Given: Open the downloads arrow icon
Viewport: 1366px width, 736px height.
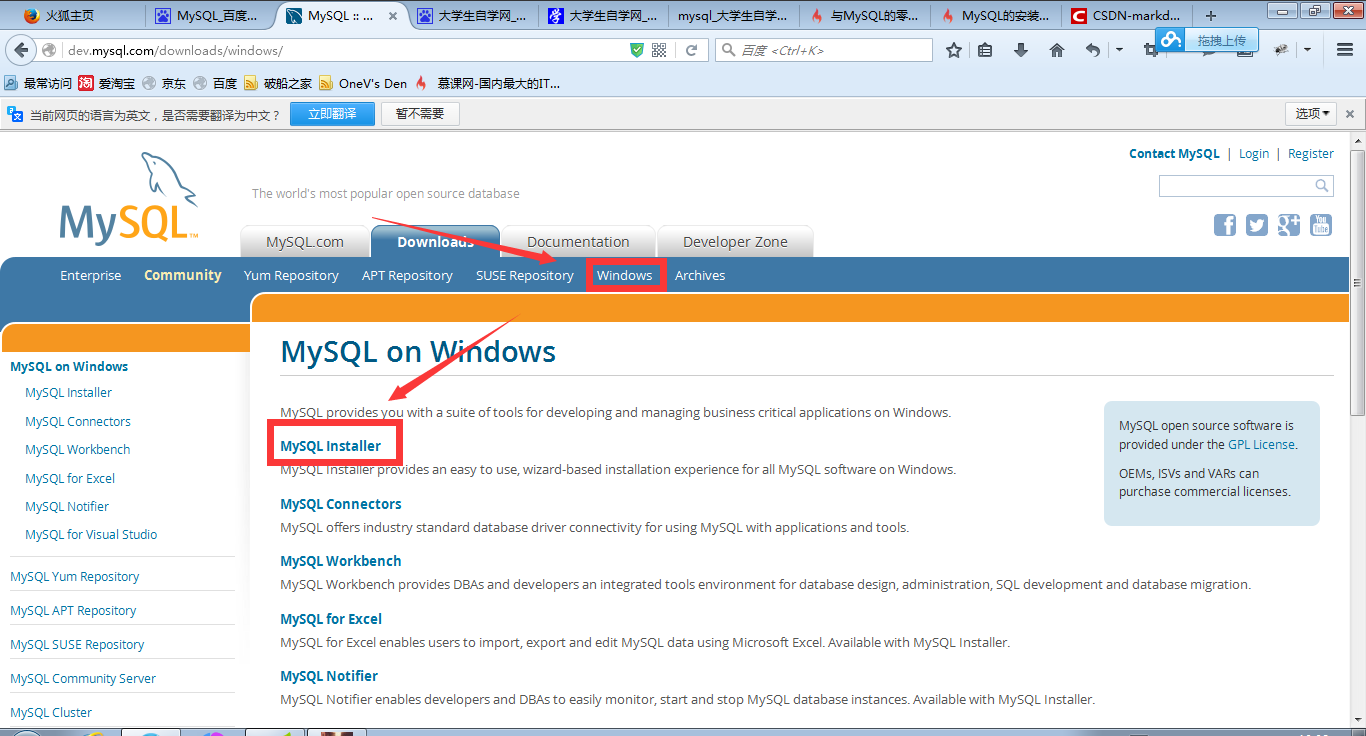Looking at the screenshot, I should click(1021, 50).
